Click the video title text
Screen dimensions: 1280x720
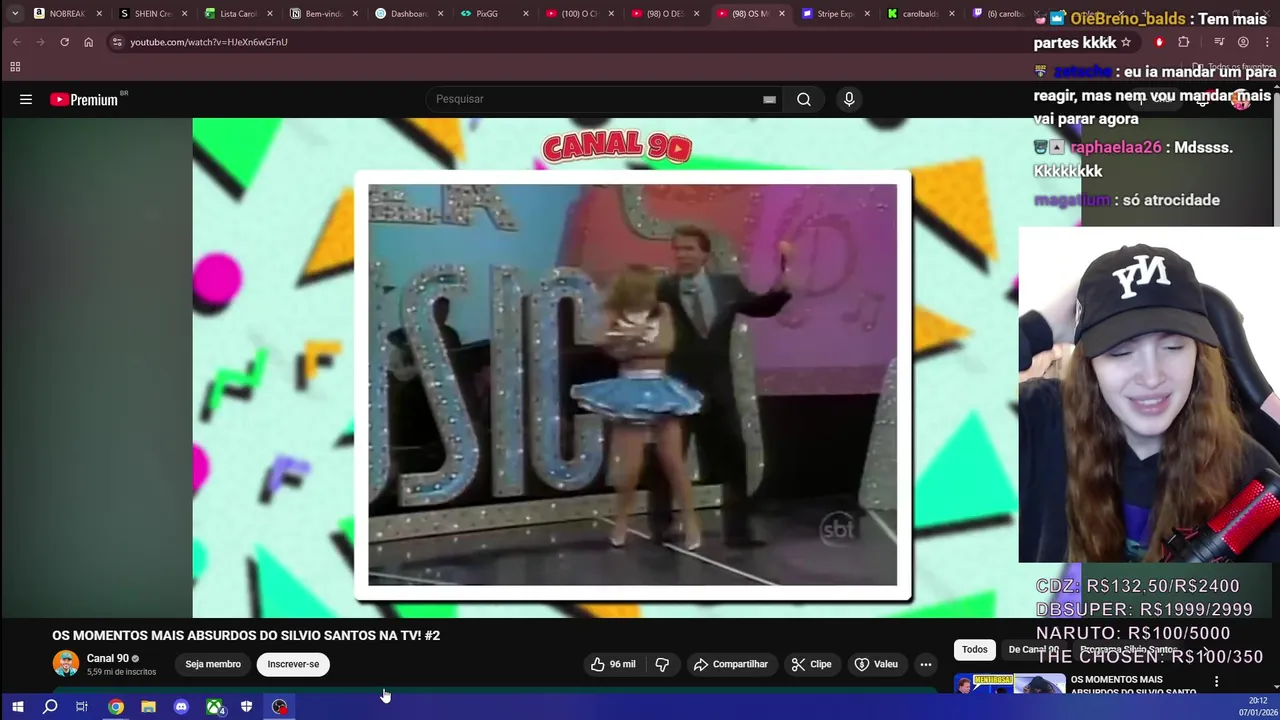pyautogui.click(x=246, y=635)
